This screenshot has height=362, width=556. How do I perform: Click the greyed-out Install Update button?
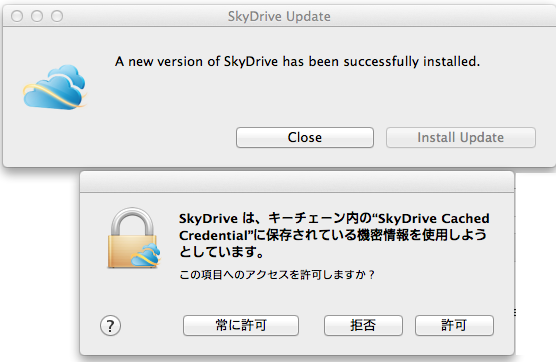[461, 138]
